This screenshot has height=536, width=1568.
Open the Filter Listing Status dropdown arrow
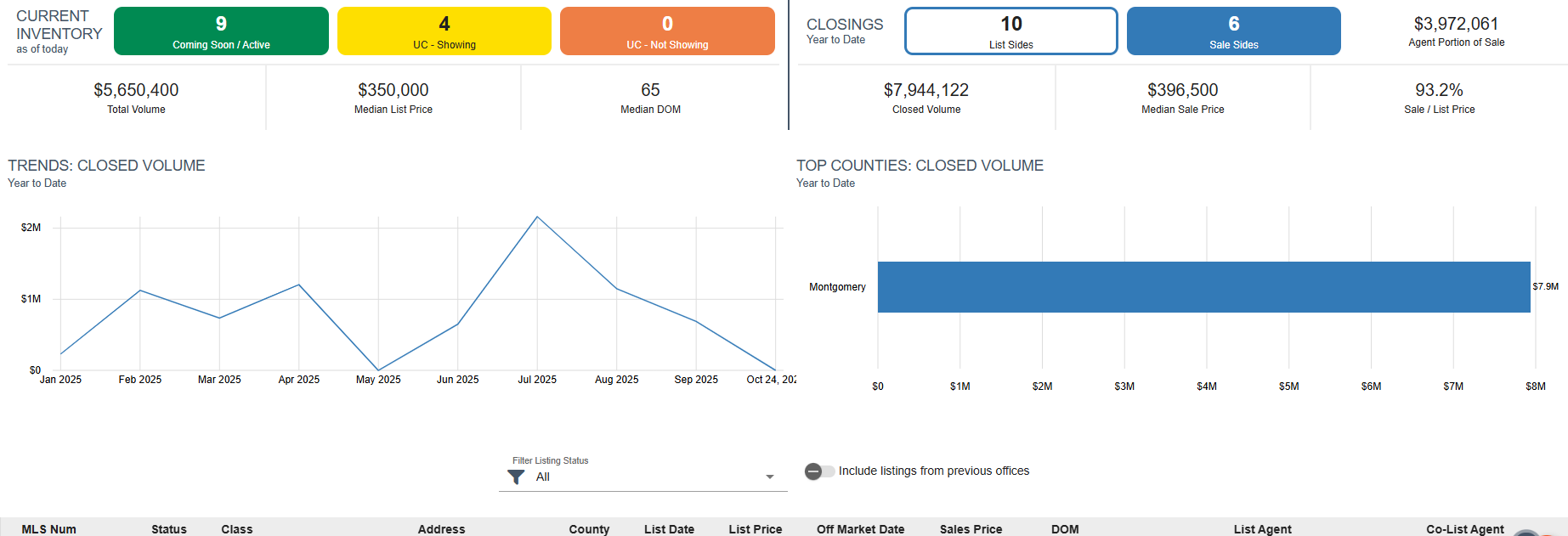[769, 477]
